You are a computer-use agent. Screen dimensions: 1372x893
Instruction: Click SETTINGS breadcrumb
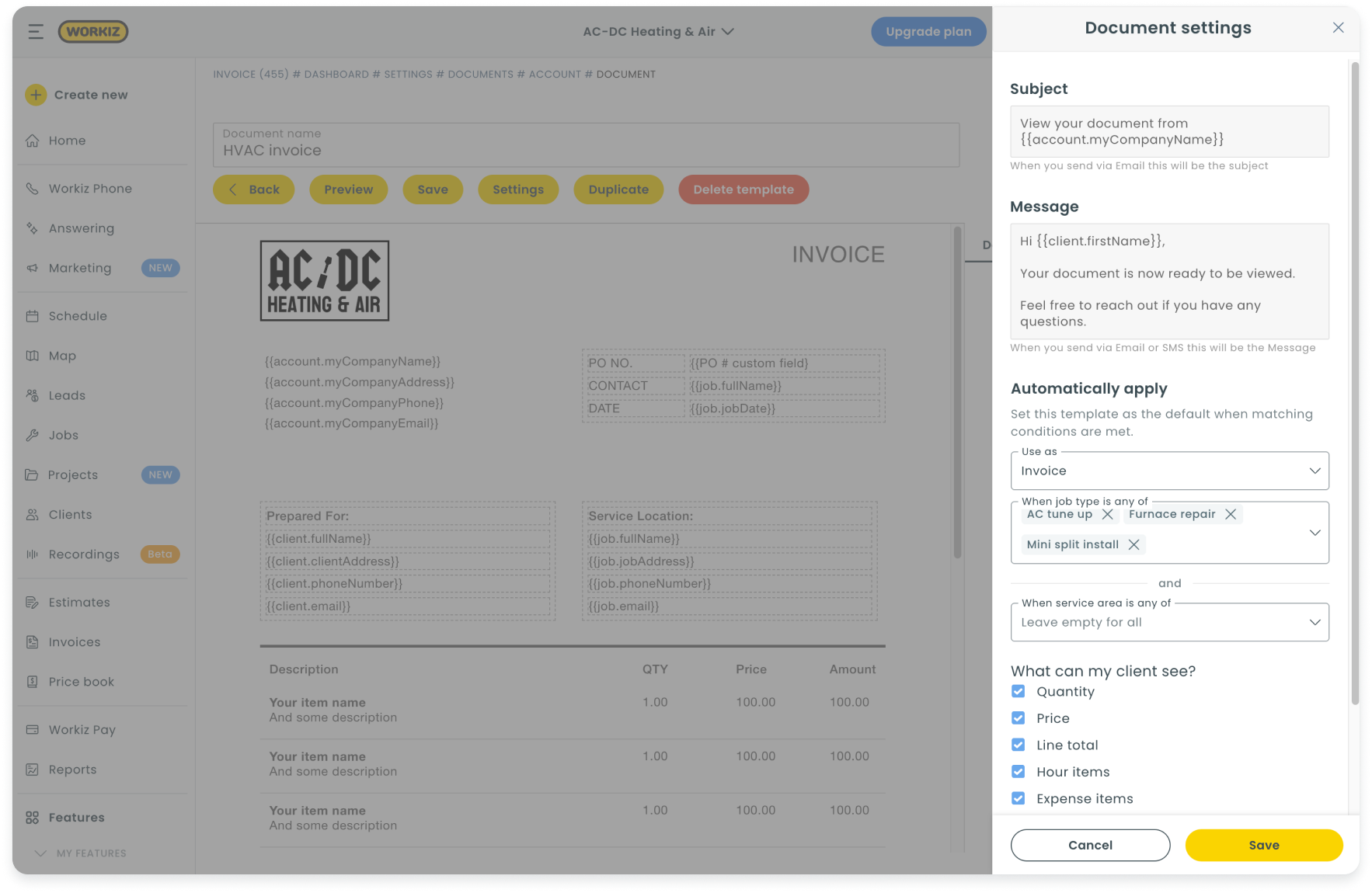(x=408, y=75)
